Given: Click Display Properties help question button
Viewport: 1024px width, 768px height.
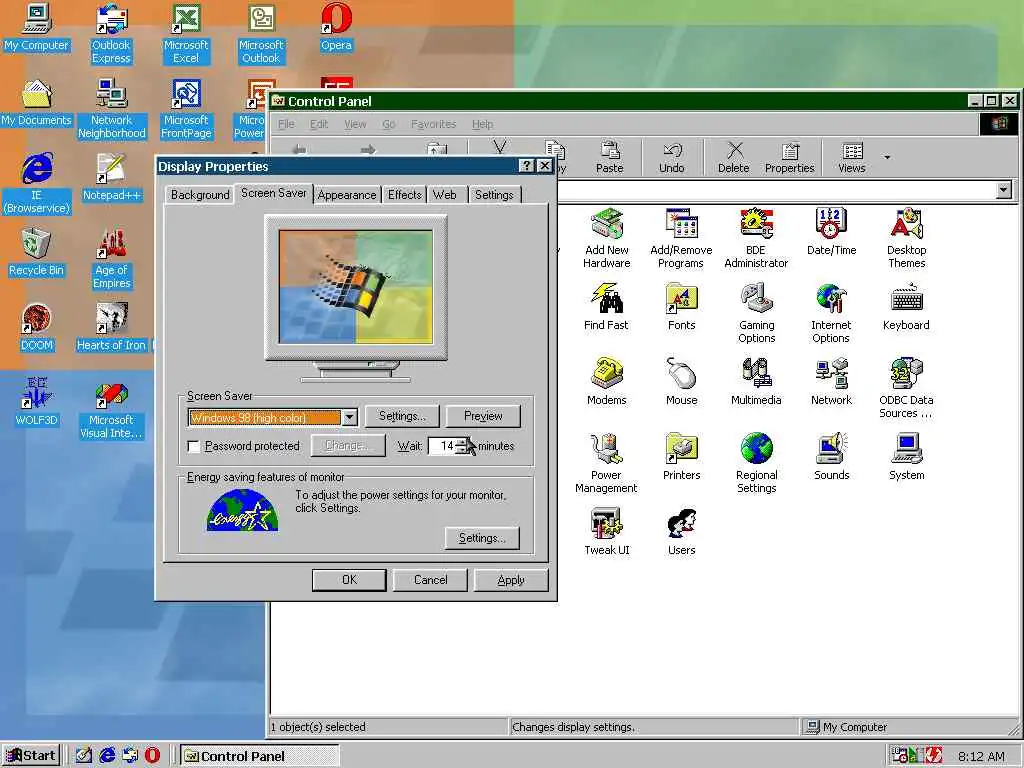Looking at the screenshot, I should (x=526, y=166).
